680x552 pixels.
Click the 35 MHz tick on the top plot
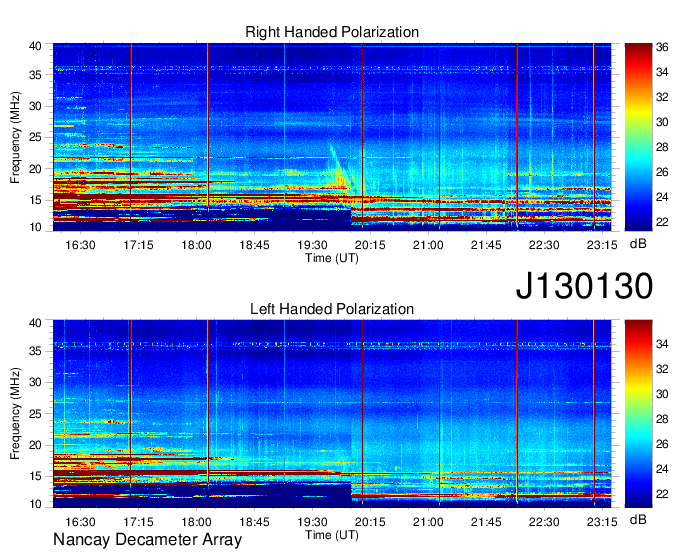[35, 75]
